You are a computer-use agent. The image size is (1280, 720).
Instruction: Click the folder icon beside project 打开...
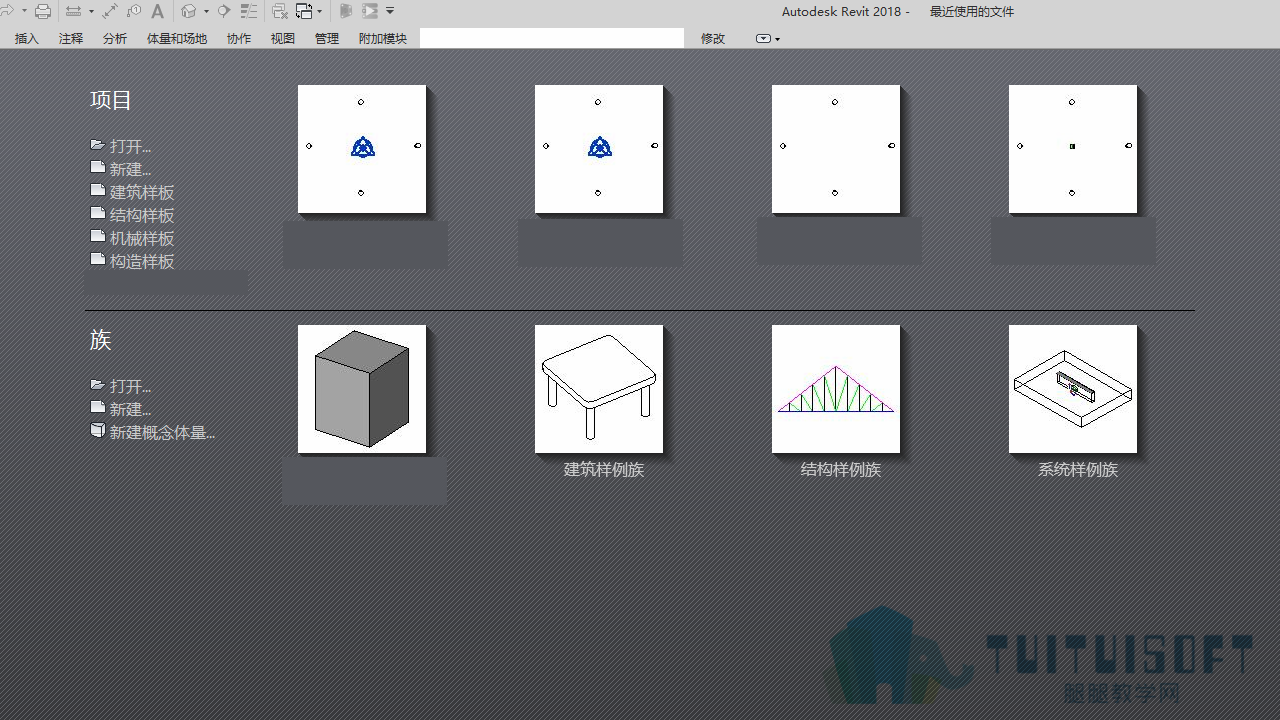[x=97, y=145]
